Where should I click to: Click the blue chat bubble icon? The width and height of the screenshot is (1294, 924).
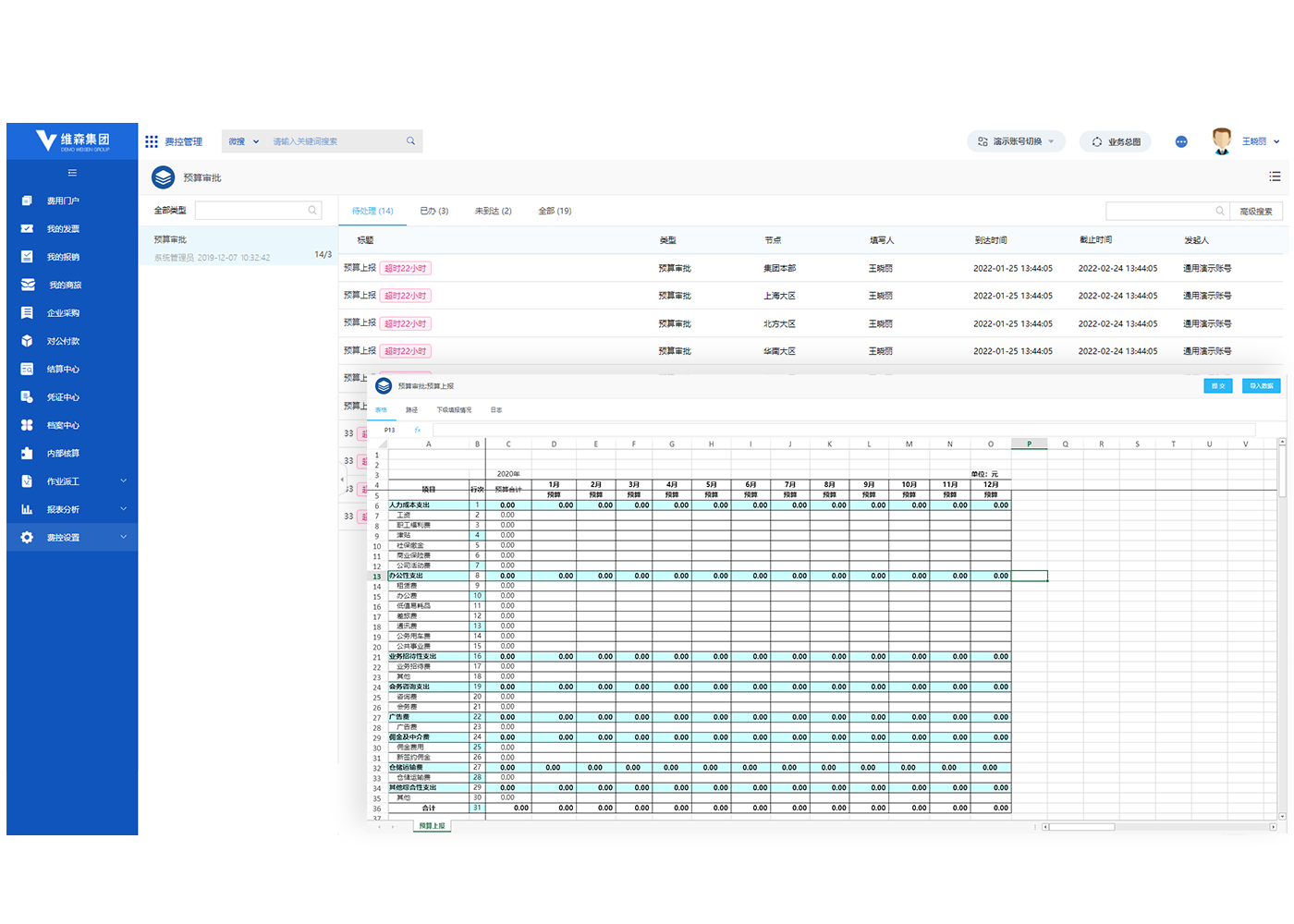tap(1181, 141)
